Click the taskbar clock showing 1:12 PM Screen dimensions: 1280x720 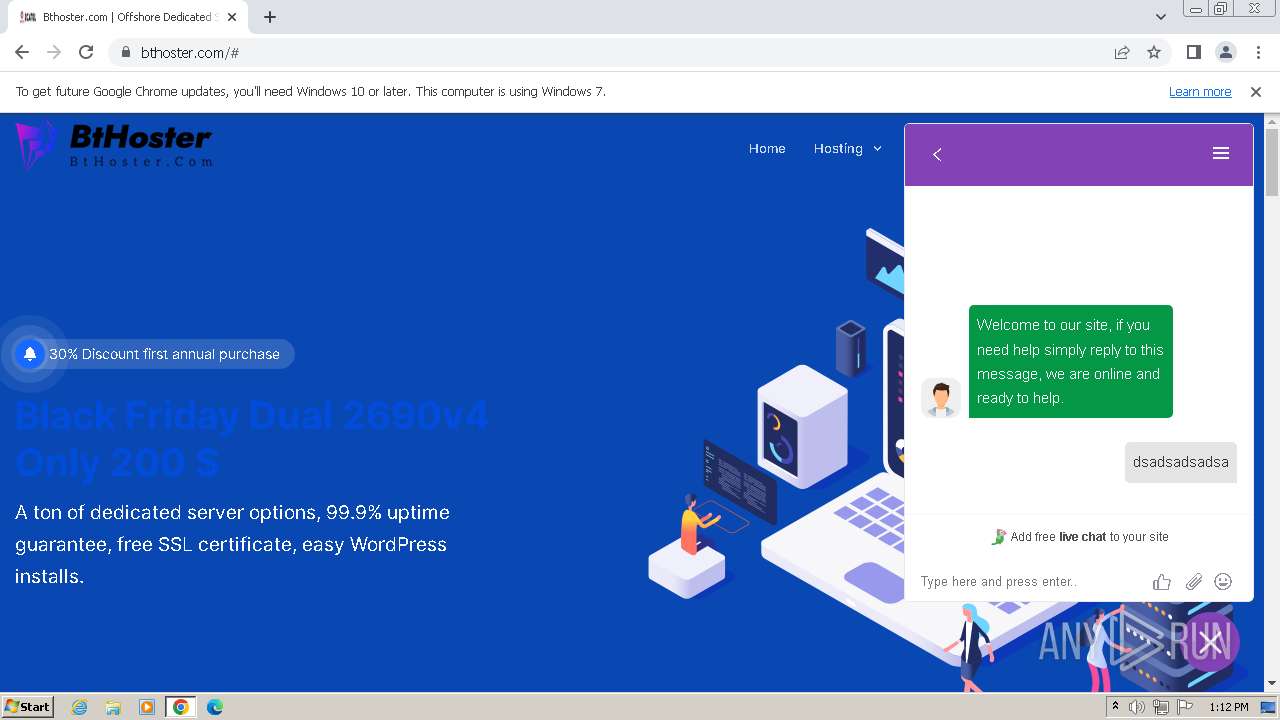(1228, 707)
